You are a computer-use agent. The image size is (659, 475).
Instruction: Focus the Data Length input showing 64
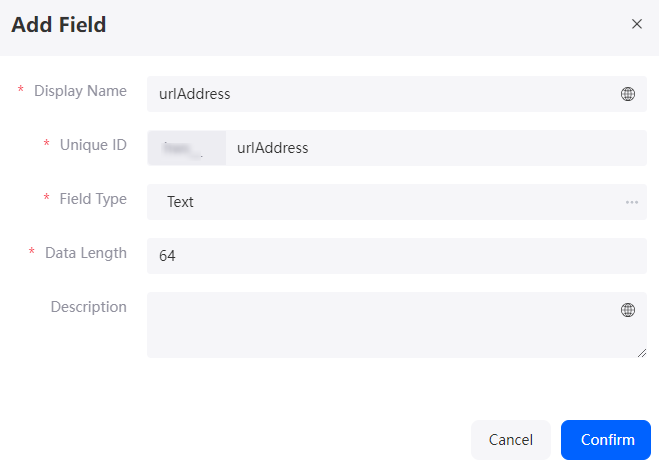pos(397,256)
